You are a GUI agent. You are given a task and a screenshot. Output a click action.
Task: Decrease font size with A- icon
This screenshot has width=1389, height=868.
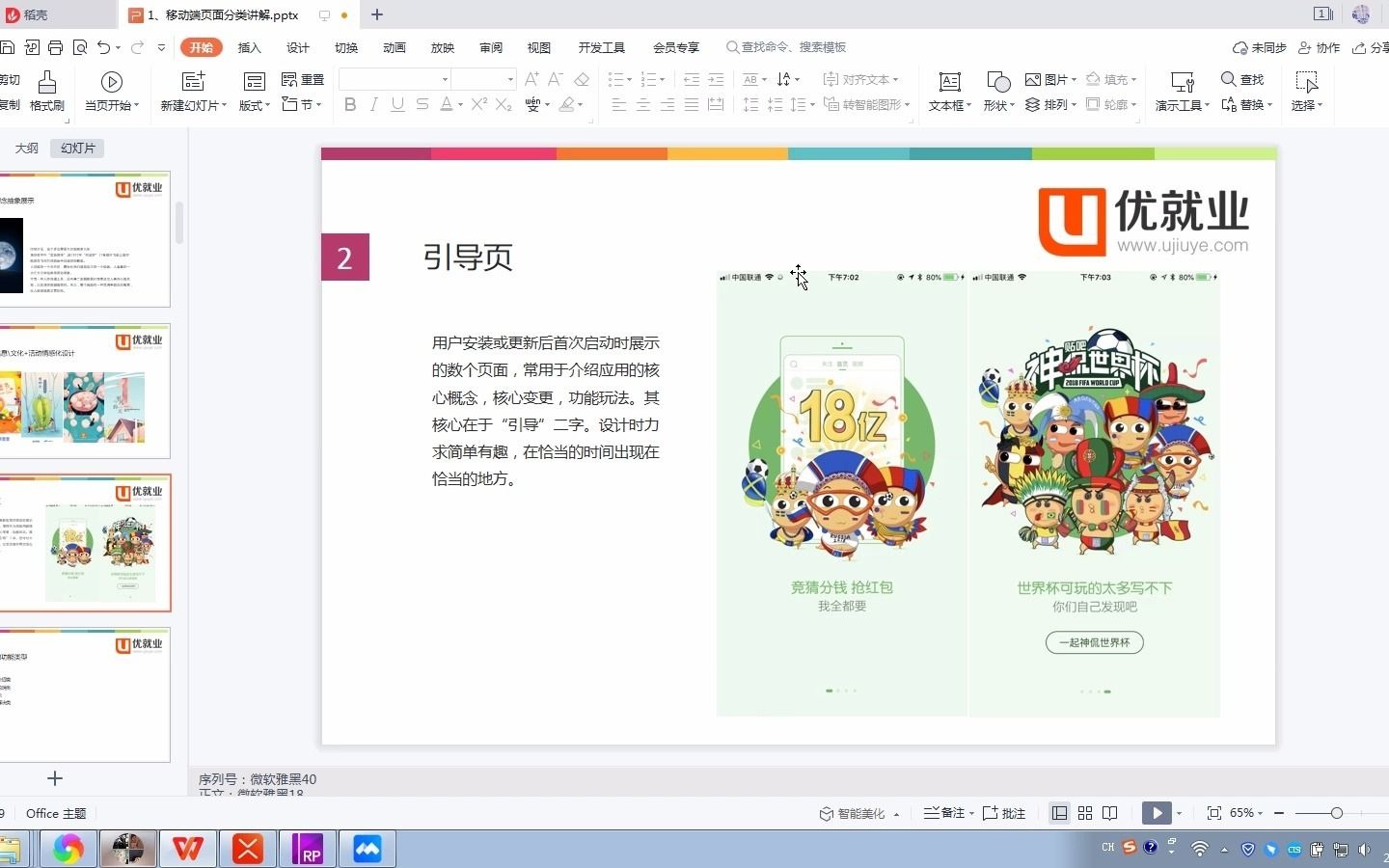pos(556,79)
